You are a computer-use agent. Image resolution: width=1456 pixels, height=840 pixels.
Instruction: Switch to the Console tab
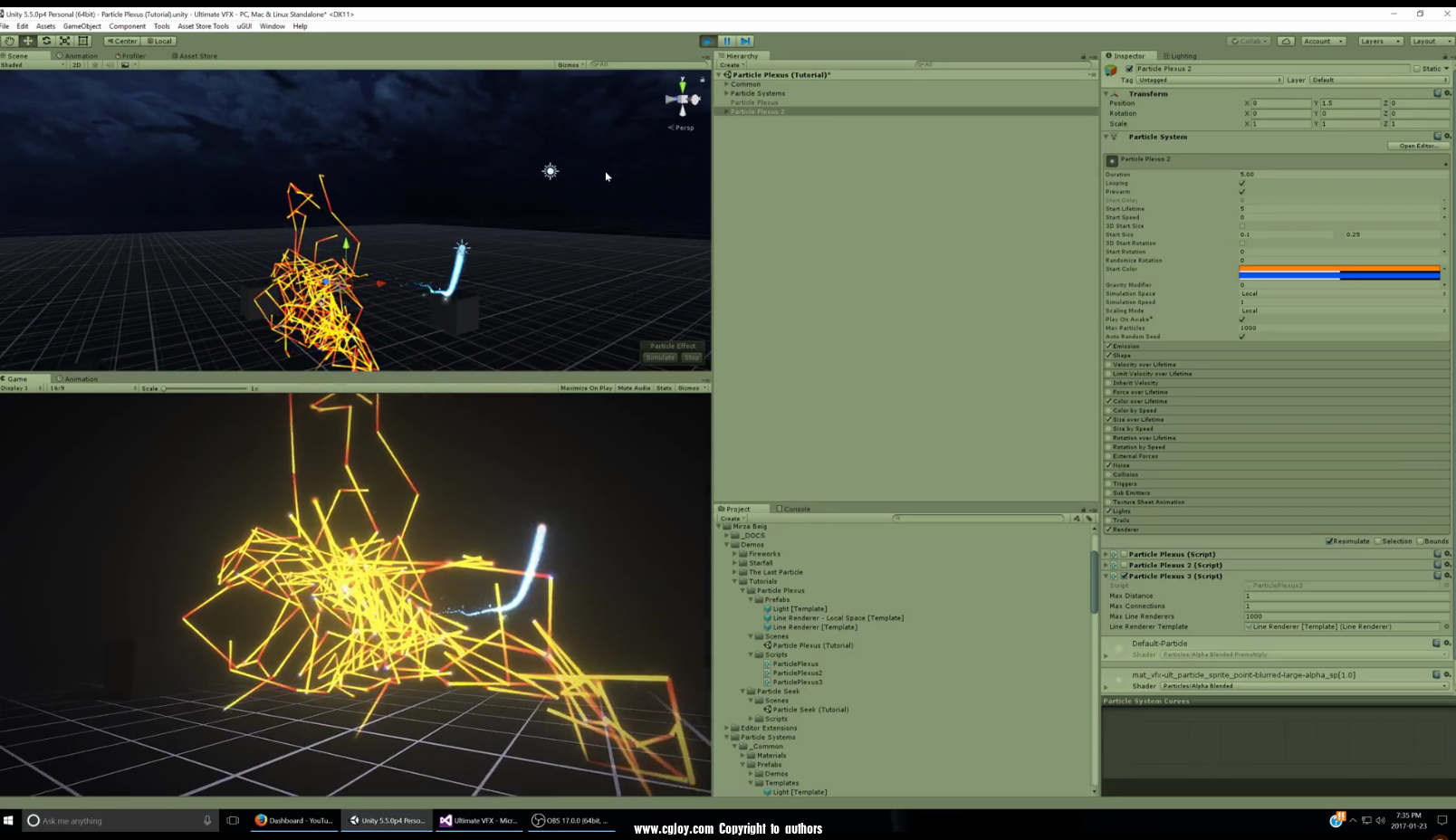[793, 509]
